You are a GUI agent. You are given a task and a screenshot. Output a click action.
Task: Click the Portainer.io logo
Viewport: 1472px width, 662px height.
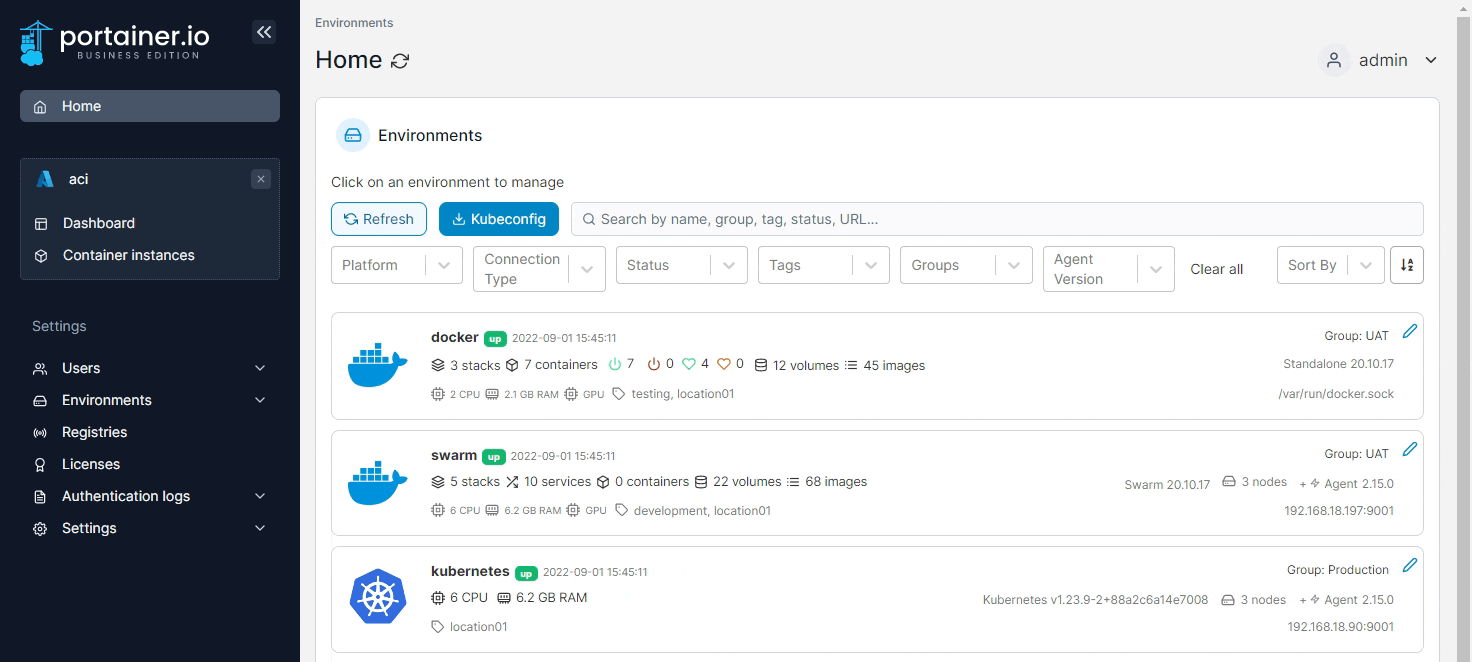pyautogui.click(x=115, y=42)
